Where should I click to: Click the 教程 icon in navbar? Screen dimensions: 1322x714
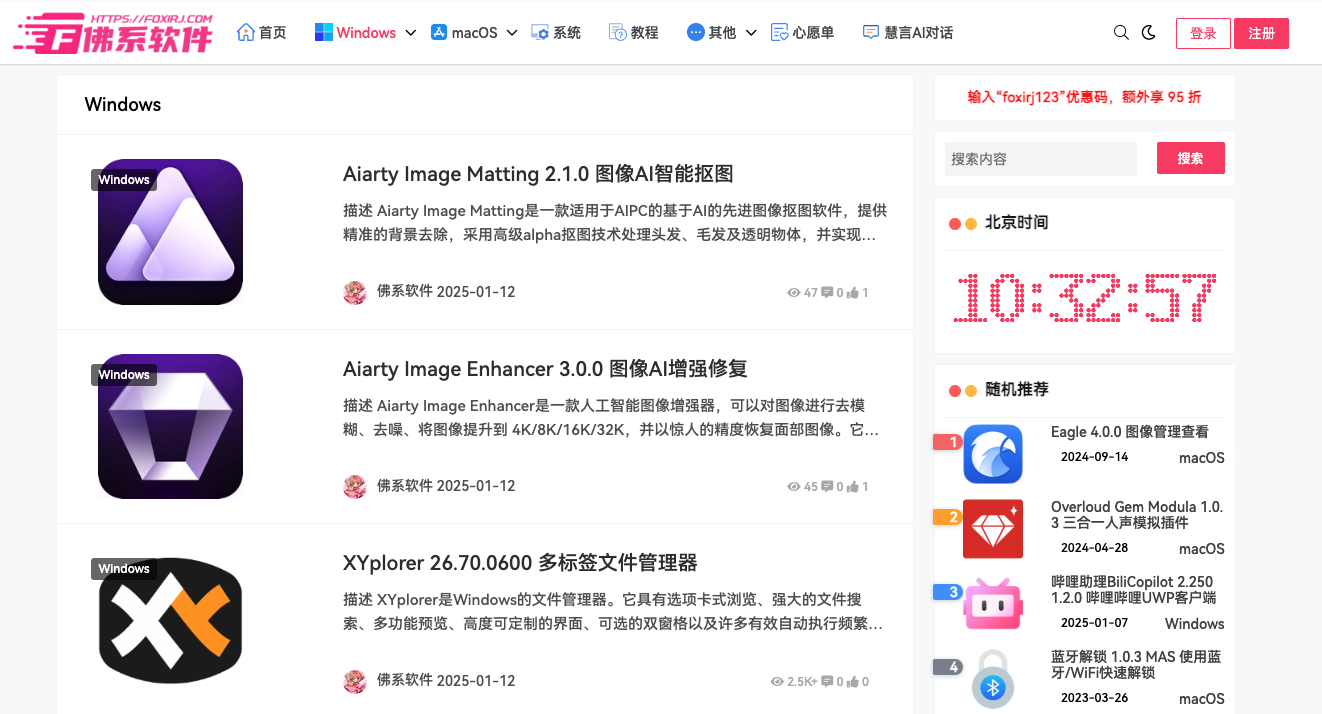pyautogui.click(x=618, y=32)
